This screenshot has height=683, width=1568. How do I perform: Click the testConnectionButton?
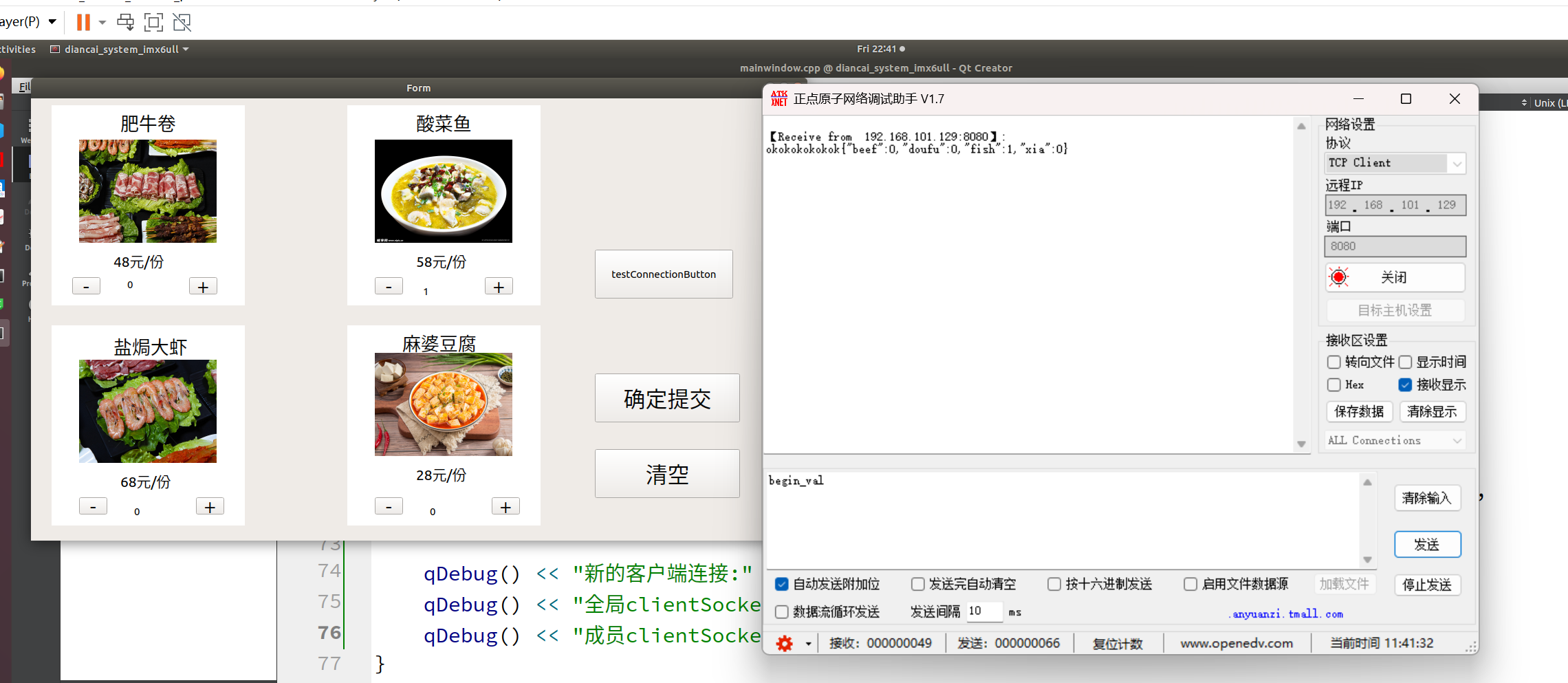664,274
